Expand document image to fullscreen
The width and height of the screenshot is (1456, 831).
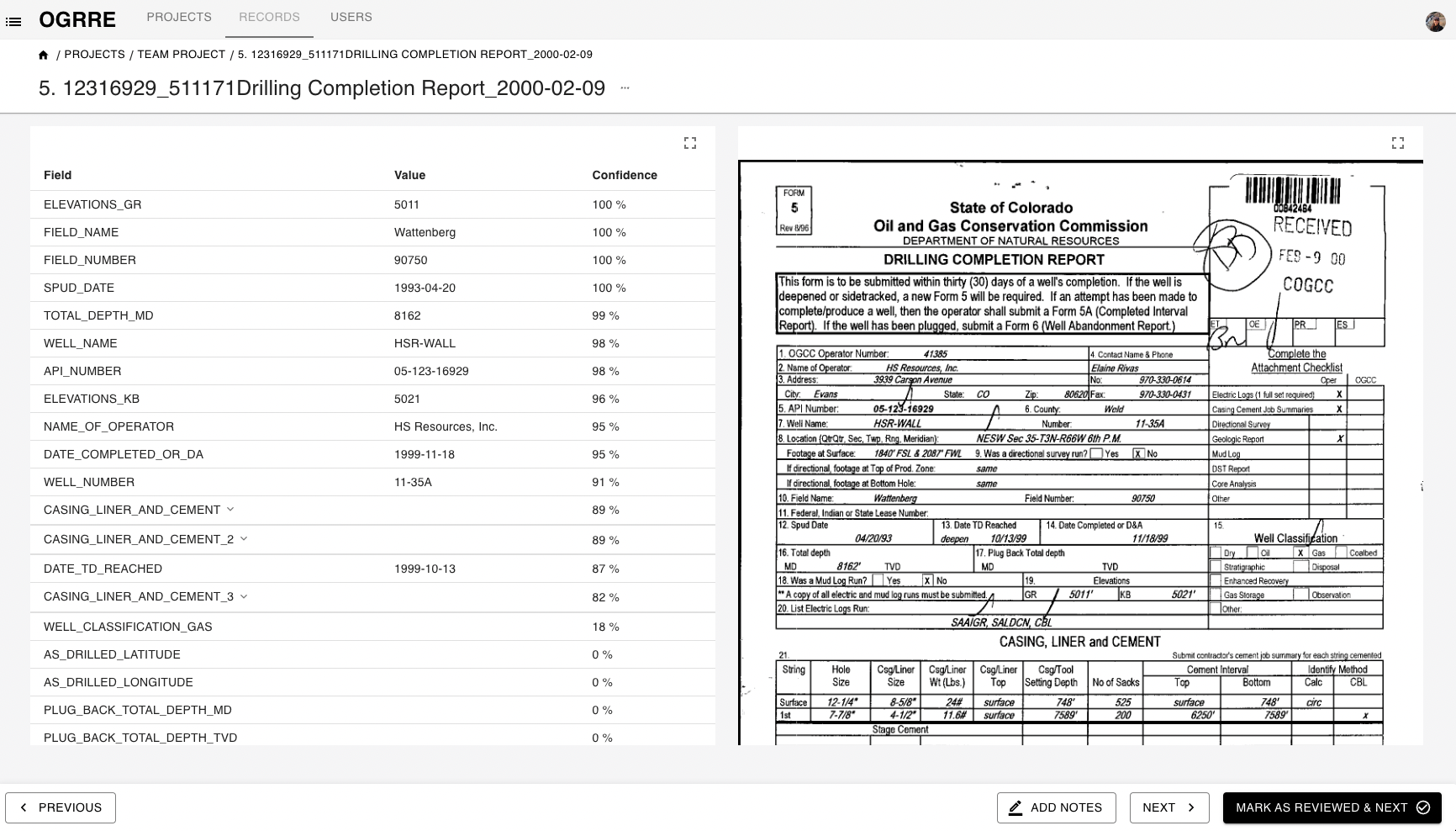point(1398,143)
